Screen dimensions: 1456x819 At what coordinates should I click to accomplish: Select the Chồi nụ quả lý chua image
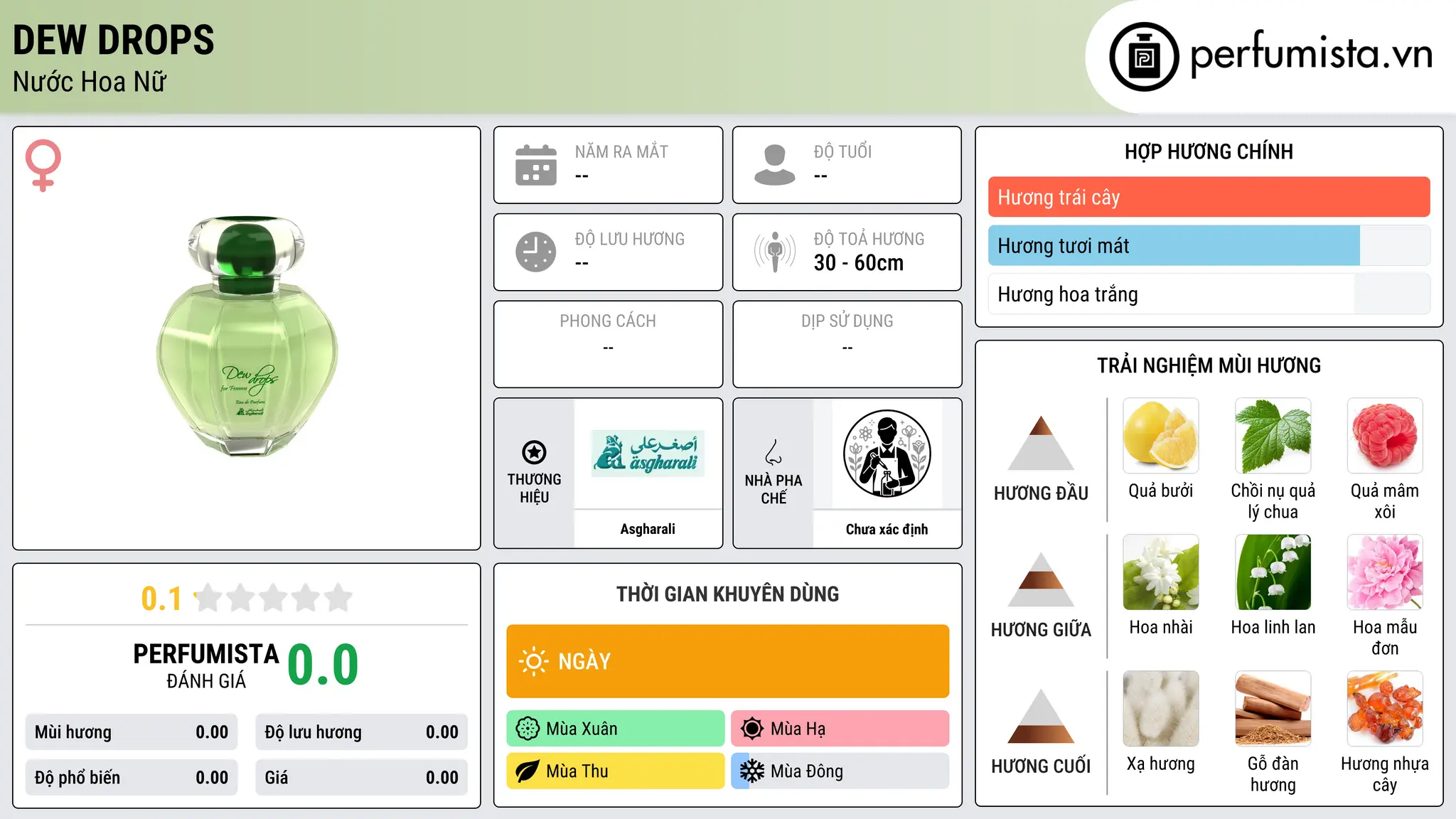coord(1273,436)
